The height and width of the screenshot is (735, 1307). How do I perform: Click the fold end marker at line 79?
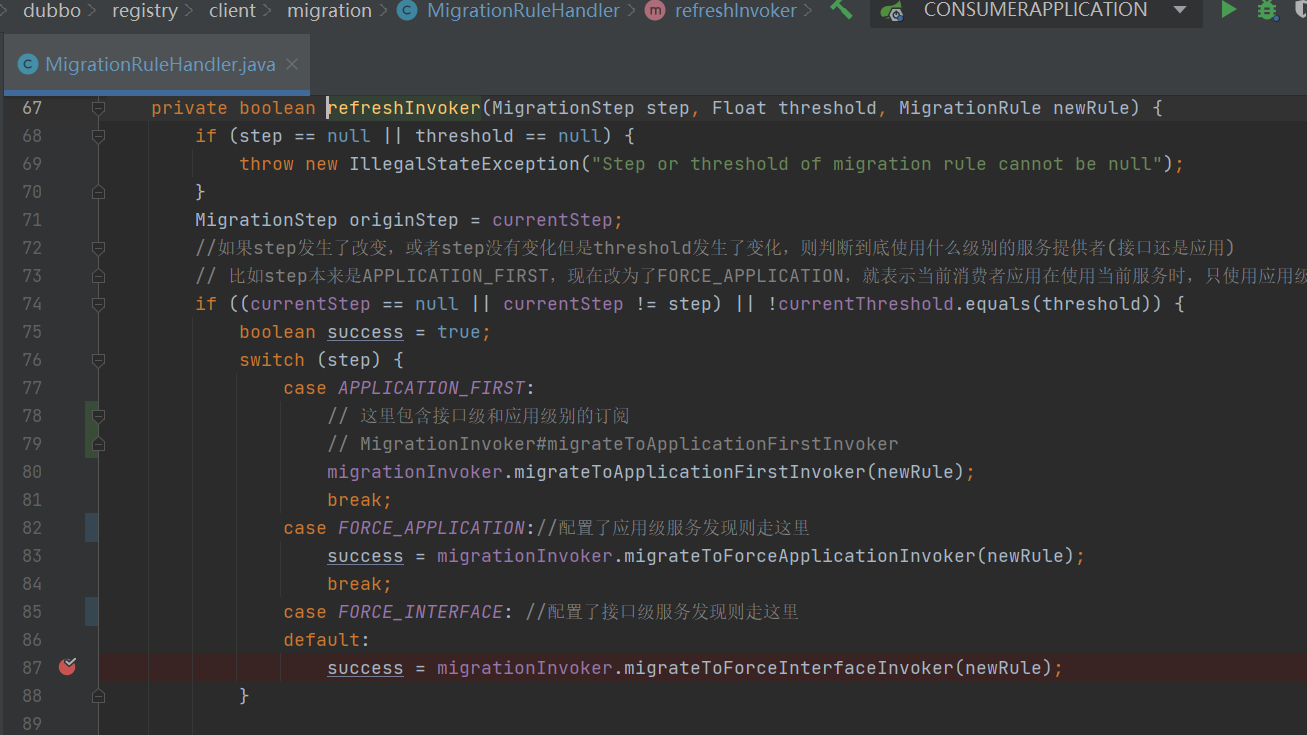coord(98,443)
